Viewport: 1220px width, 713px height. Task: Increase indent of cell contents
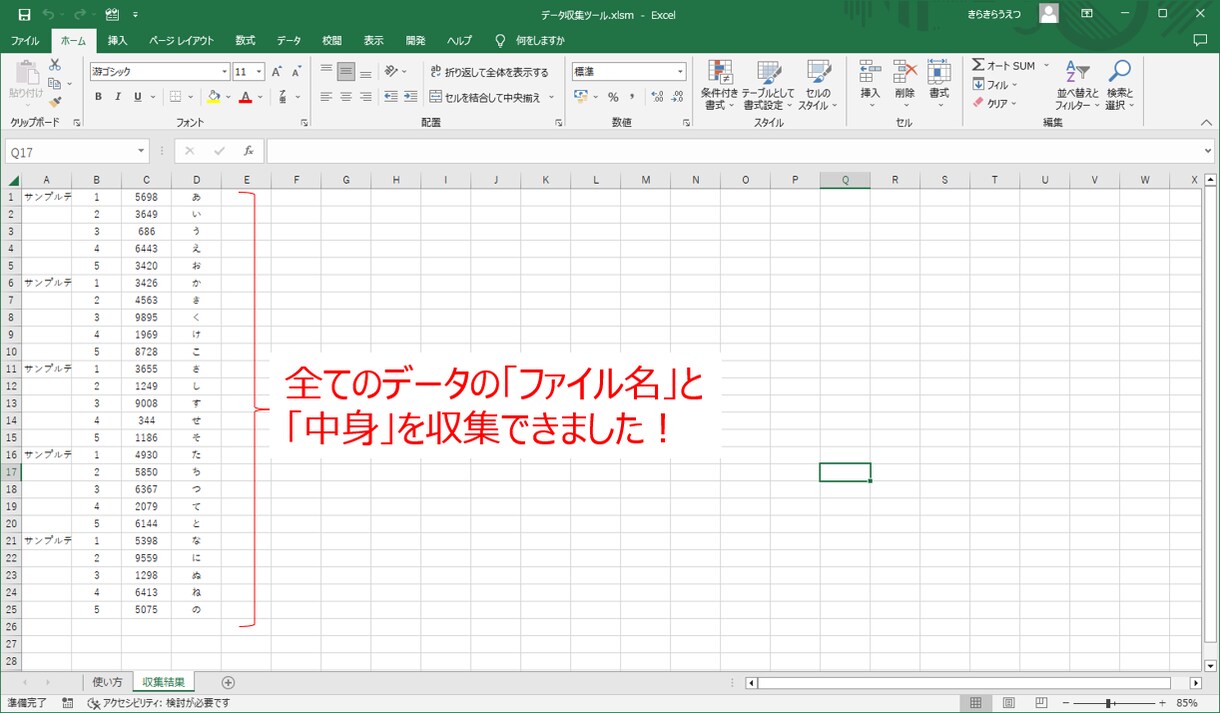tap(410, 97)
